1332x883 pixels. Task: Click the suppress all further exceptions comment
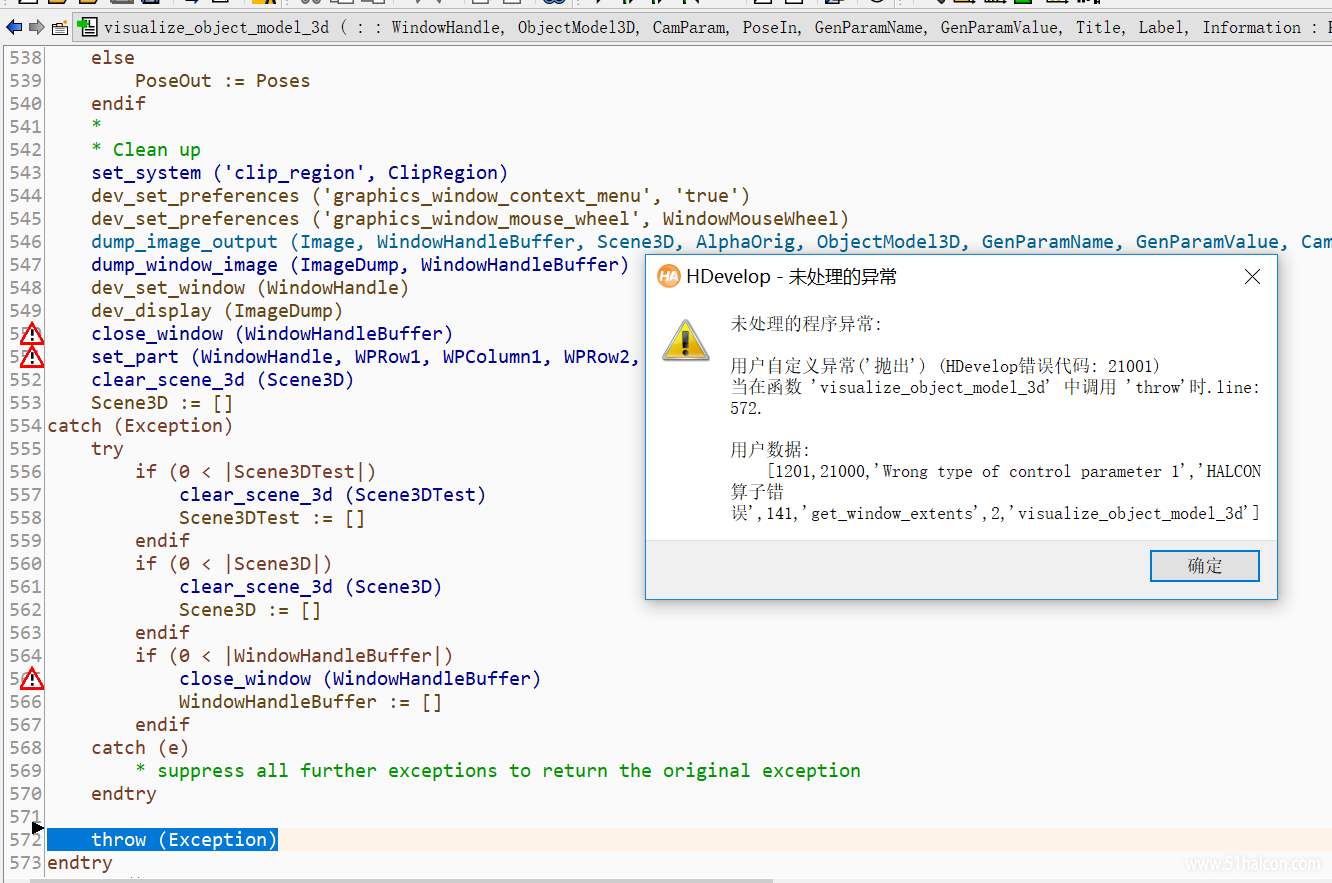click(498, 771)
